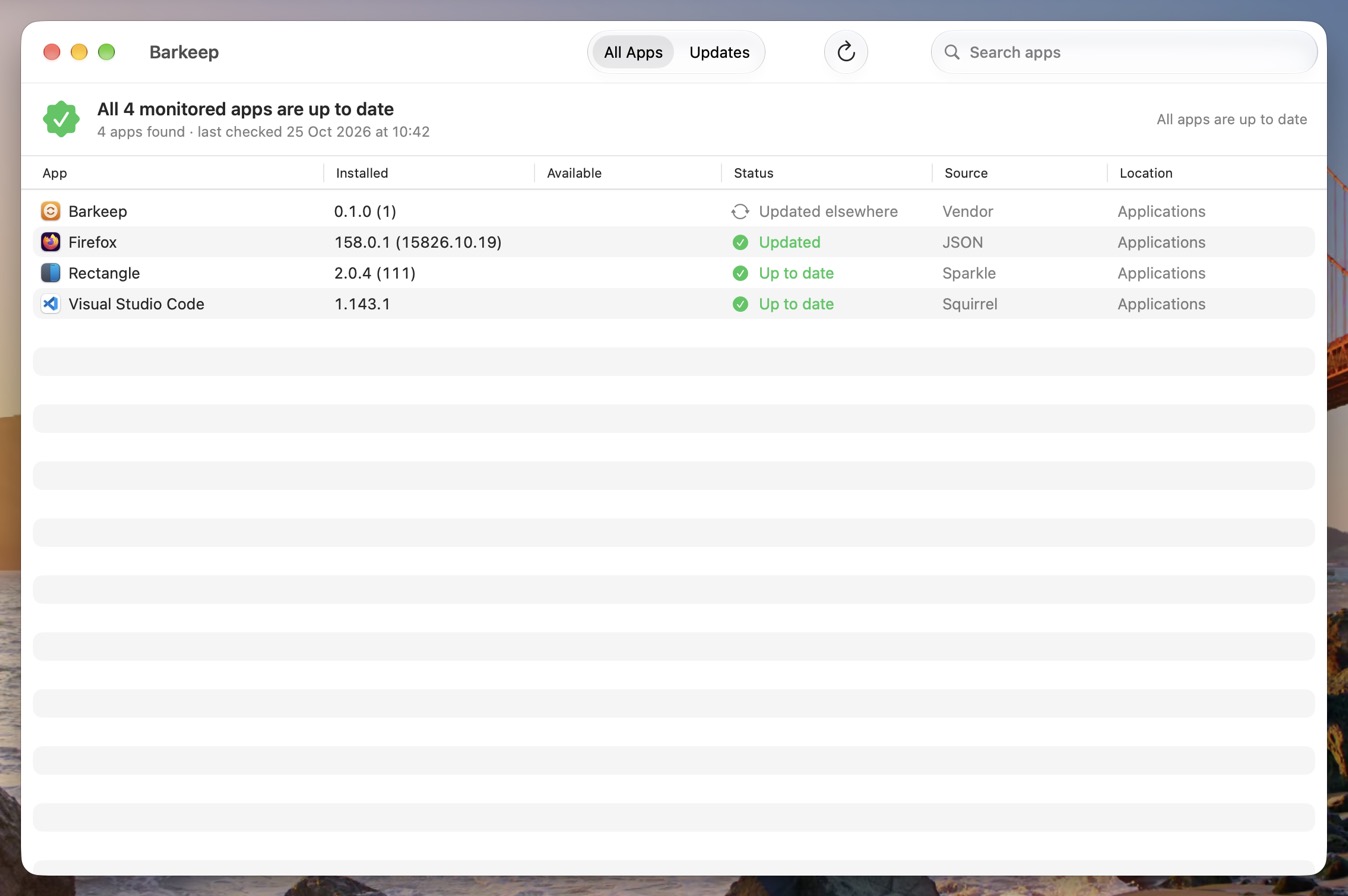Click the Firefox app icon
Screen dimensions: 1348x896
click(51, 242)
